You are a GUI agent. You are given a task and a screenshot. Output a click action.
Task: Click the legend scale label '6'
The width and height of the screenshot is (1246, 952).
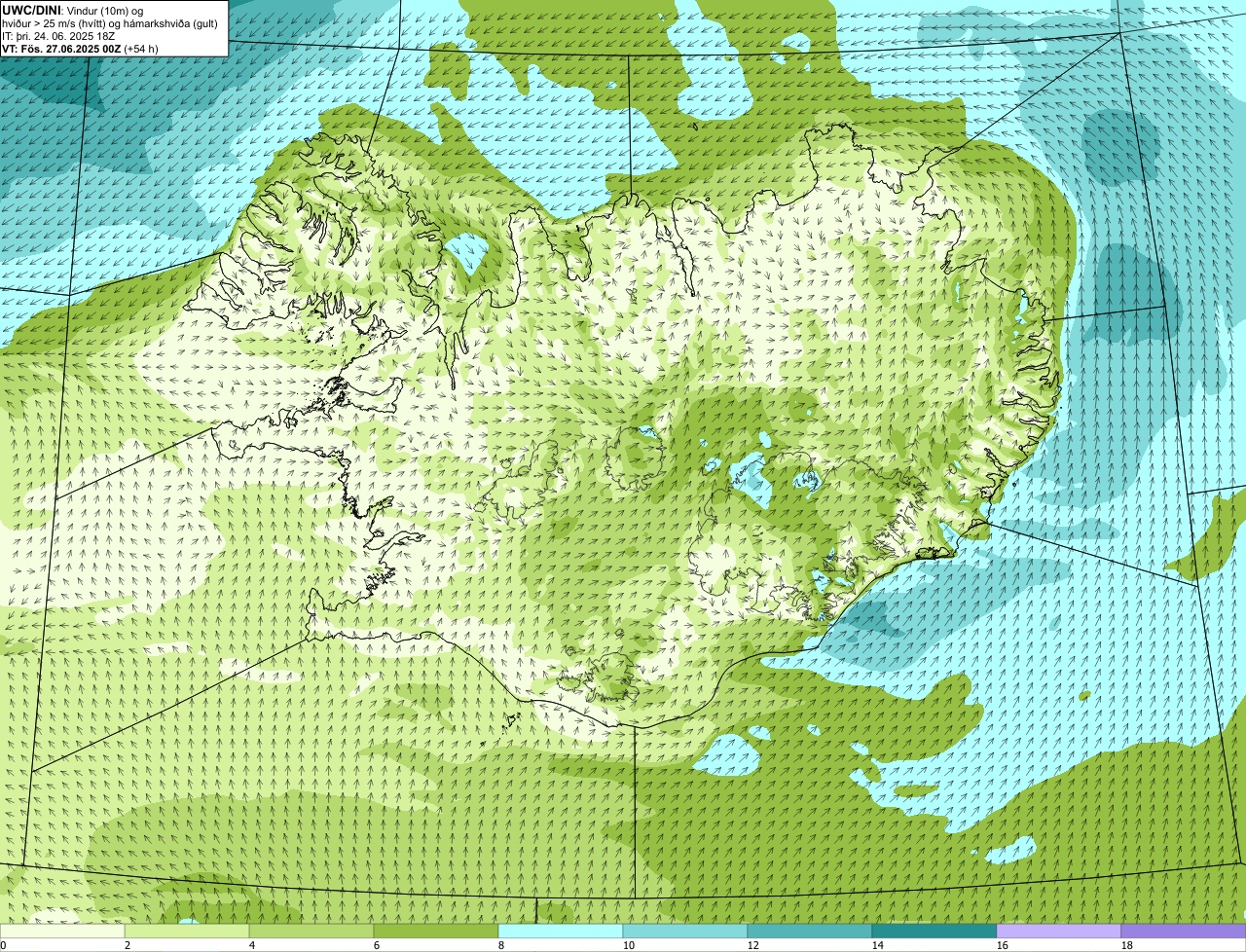click(377, 945)
